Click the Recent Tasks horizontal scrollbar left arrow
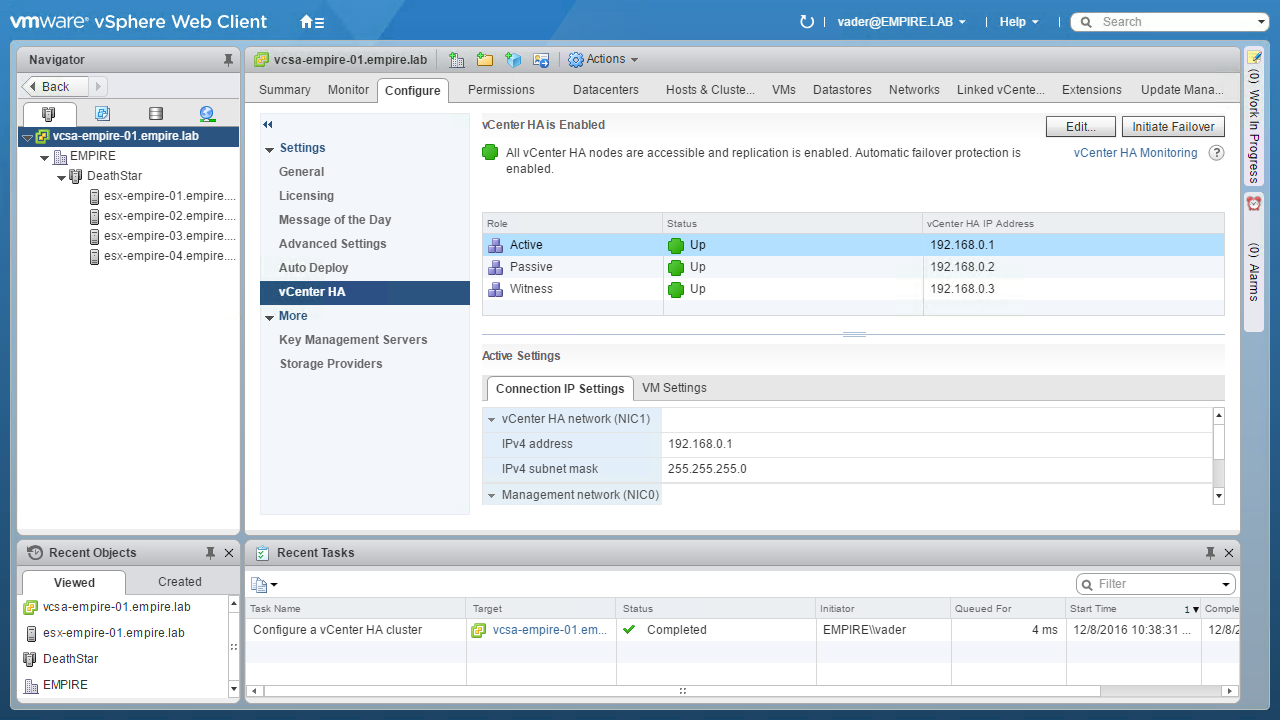This screenshot has width=1280, height=720. click(x=253, y=691)
